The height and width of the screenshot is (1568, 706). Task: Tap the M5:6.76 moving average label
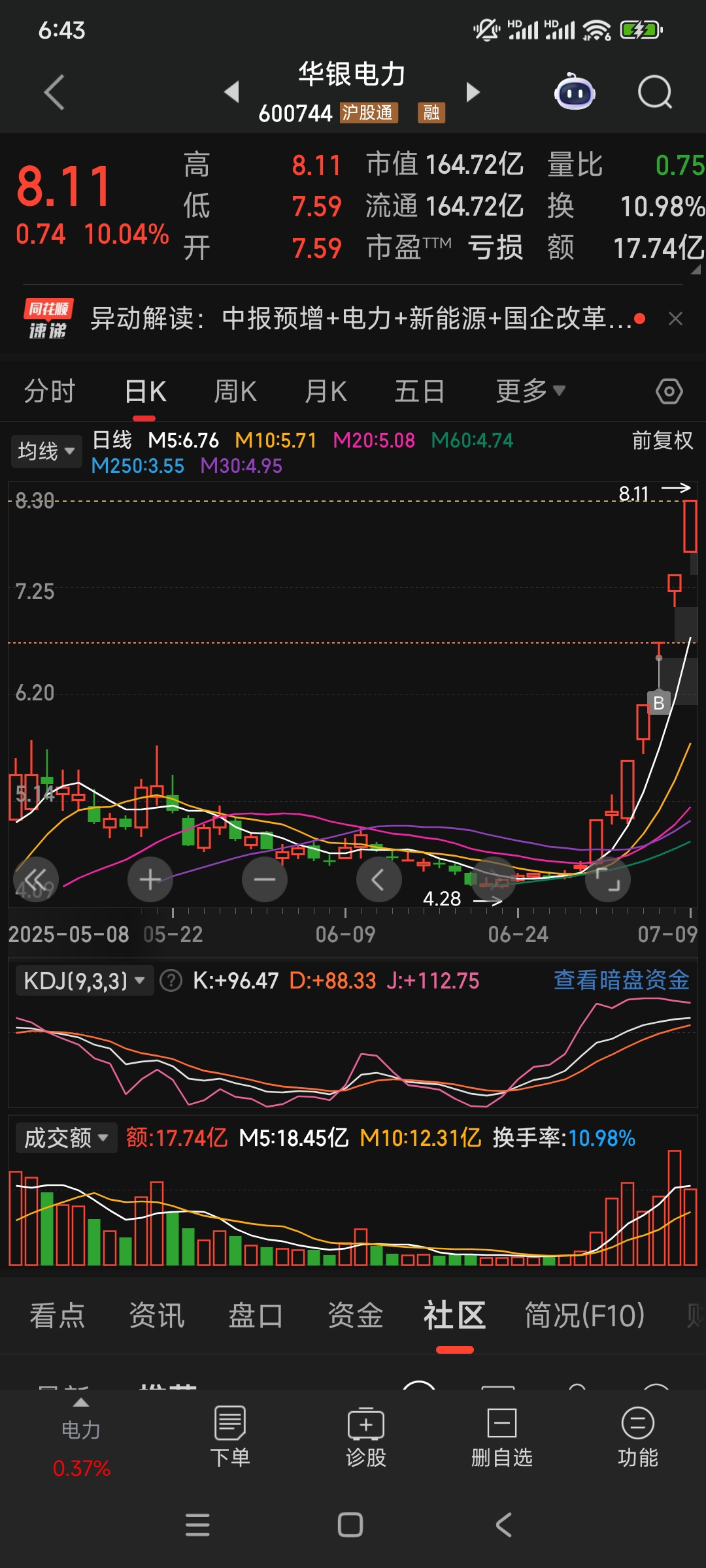pos(184,440)
